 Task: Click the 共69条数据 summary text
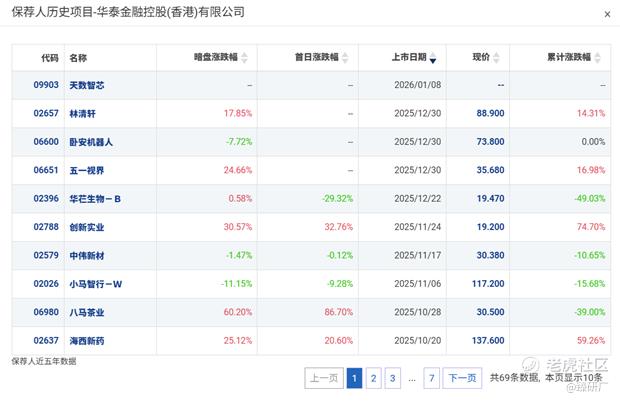(x=514, y=378)
